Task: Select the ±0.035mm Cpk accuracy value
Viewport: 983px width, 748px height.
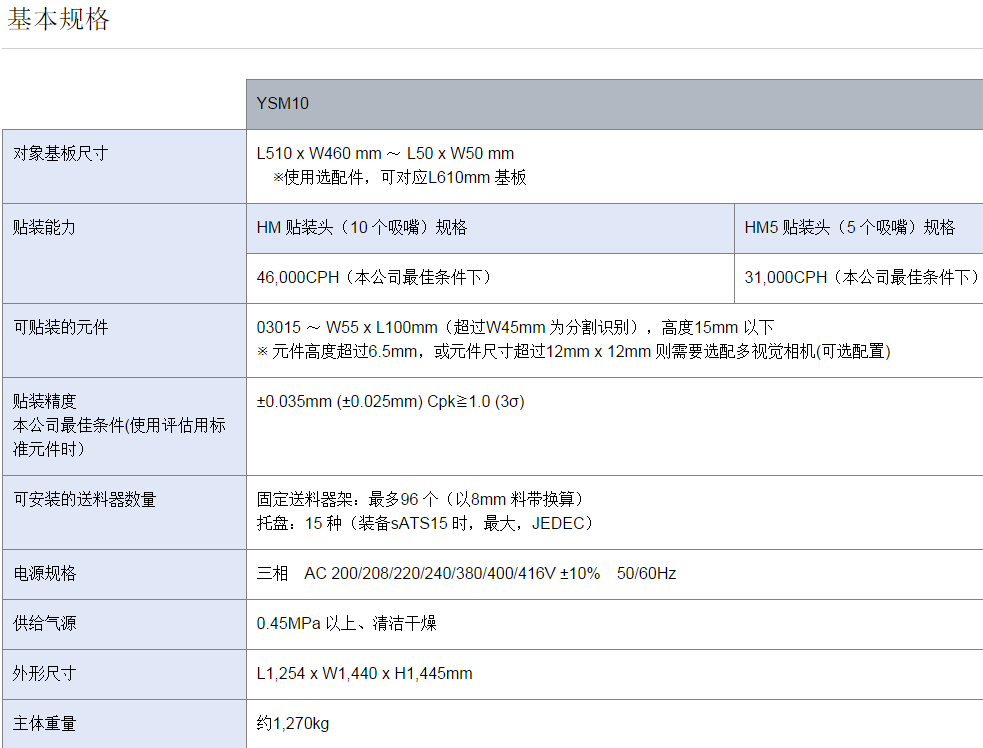Action: 391,402
